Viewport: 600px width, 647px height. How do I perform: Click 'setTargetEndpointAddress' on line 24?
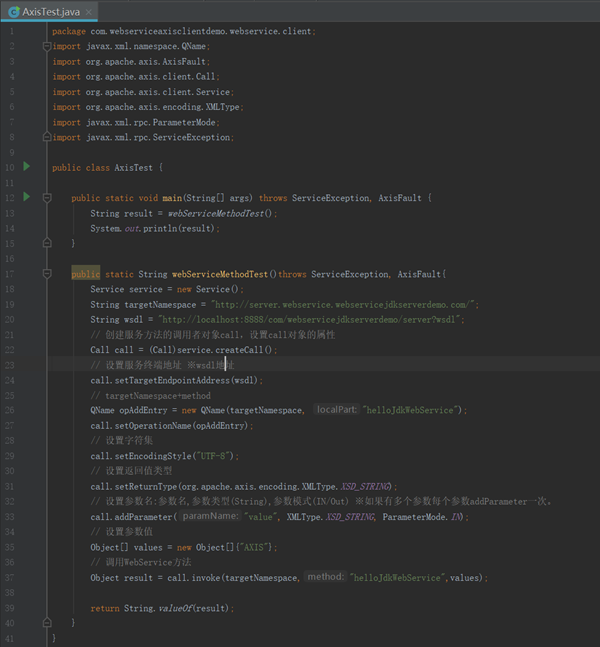pos(172,380)
